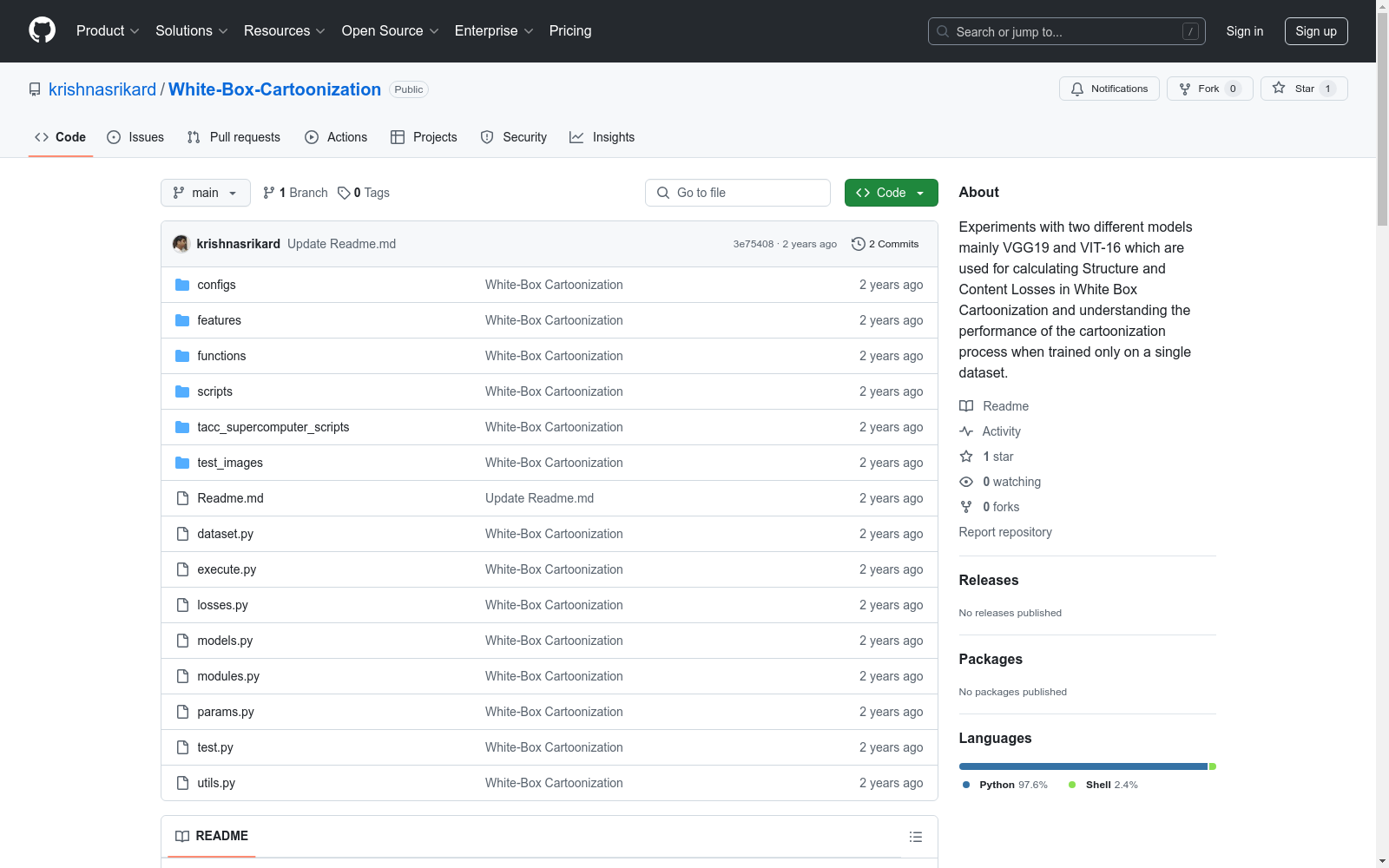Click the functions folder icon
This screenshot has height=868, width=1389.
coord(182,356)
